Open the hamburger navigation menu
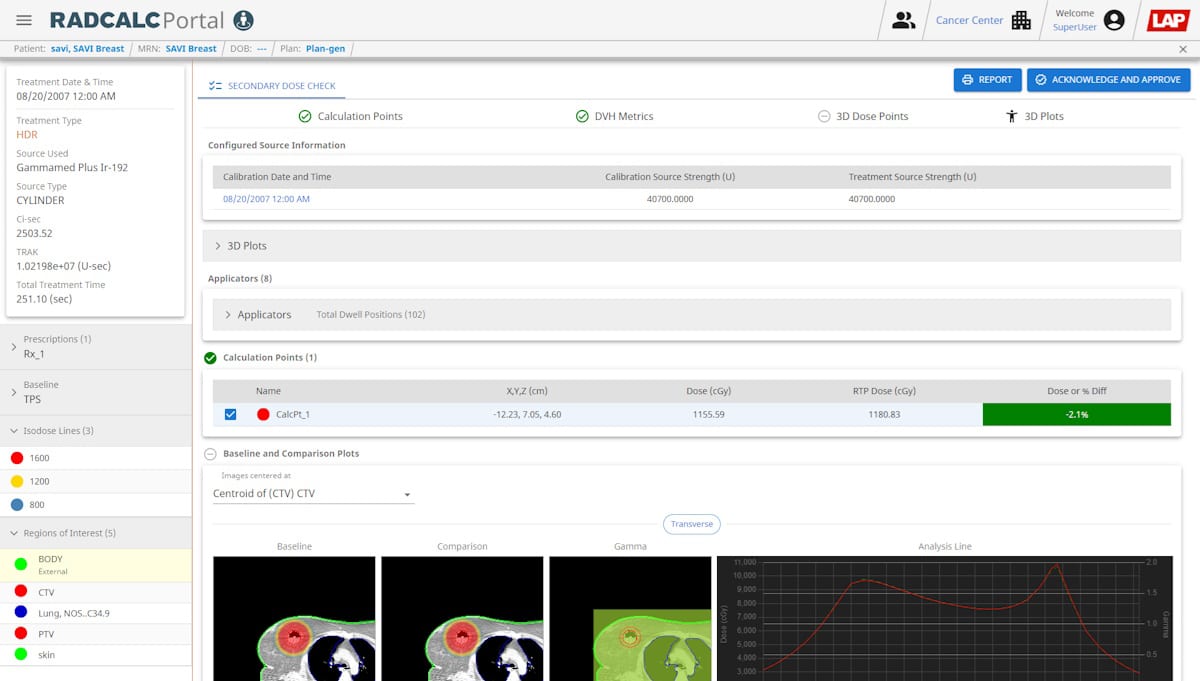1200x681 pixels. (x=24, y=21)
